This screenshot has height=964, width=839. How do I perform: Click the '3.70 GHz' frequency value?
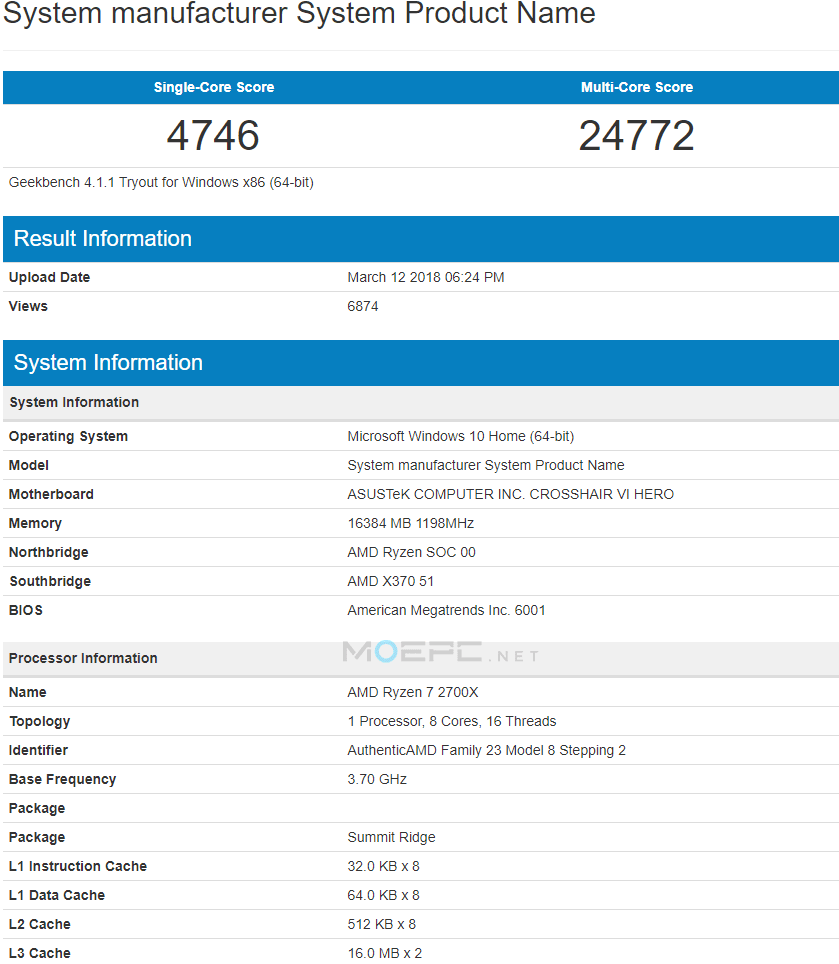[x=377, y=779]
